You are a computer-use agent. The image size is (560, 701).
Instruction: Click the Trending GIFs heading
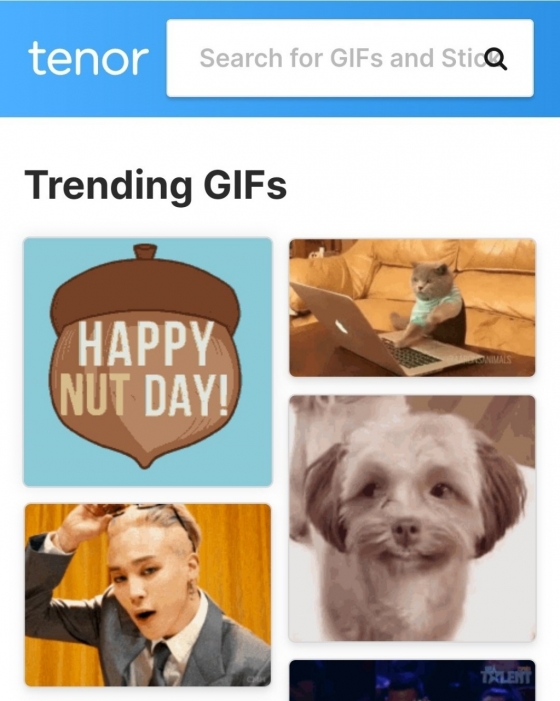pyautogui.click(x=156, y=186)
